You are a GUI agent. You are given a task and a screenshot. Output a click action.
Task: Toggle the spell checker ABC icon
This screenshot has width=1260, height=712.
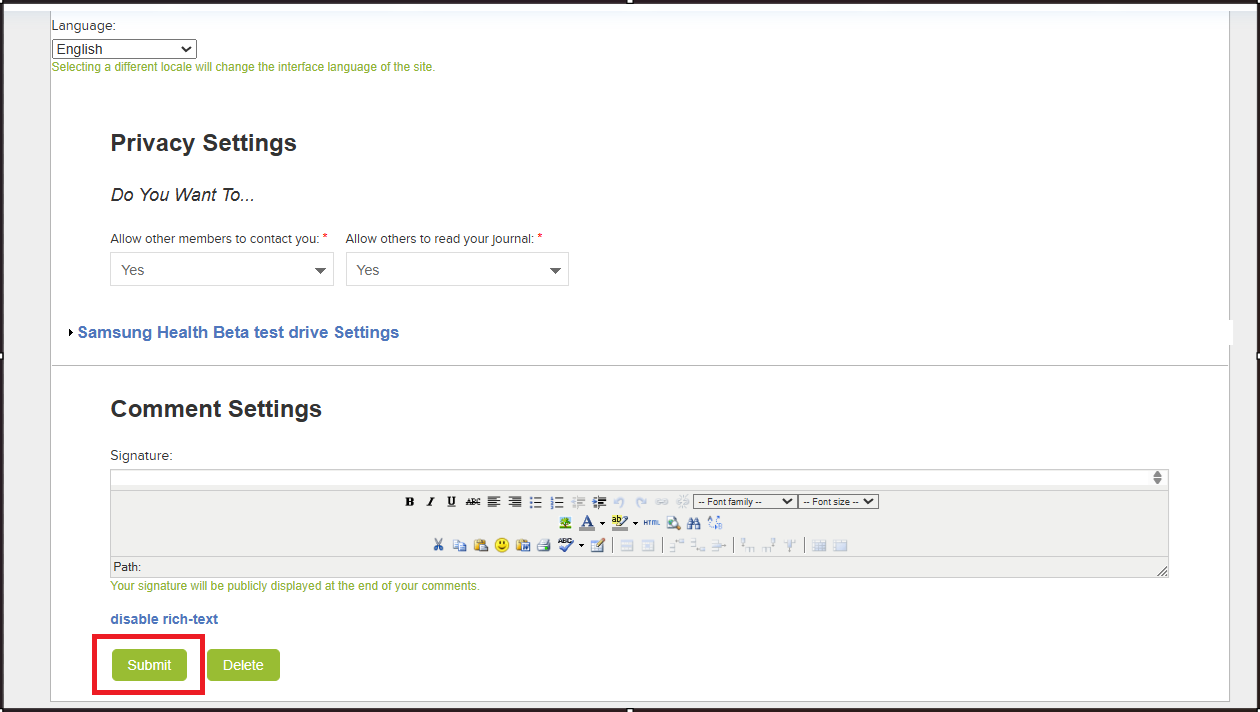566,546
